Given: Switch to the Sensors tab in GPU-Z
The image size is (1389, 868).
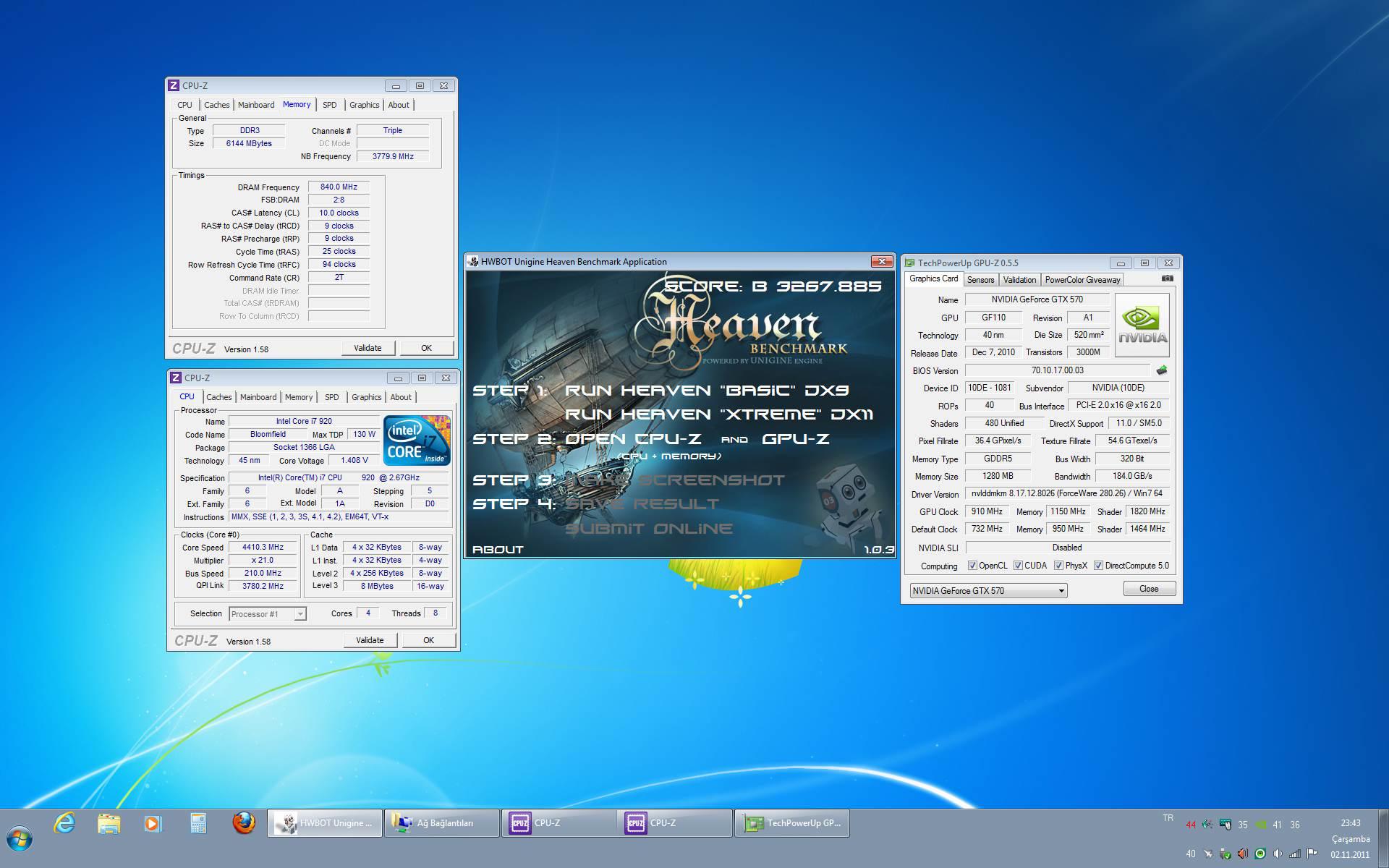Looking at the screenshot, I should point(980,280).
